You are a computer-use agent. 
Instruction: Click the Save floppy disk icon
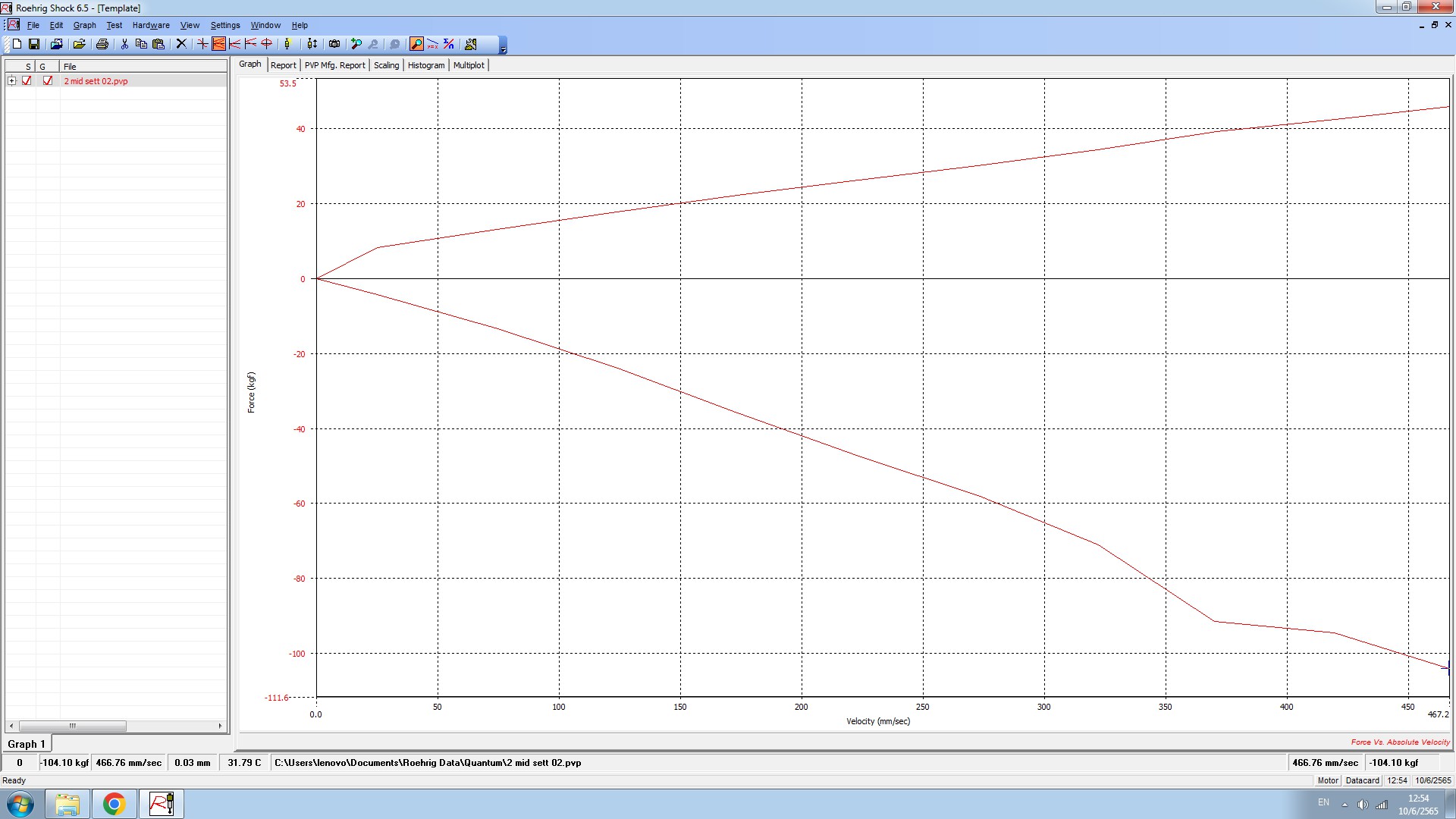click(34, 44)
